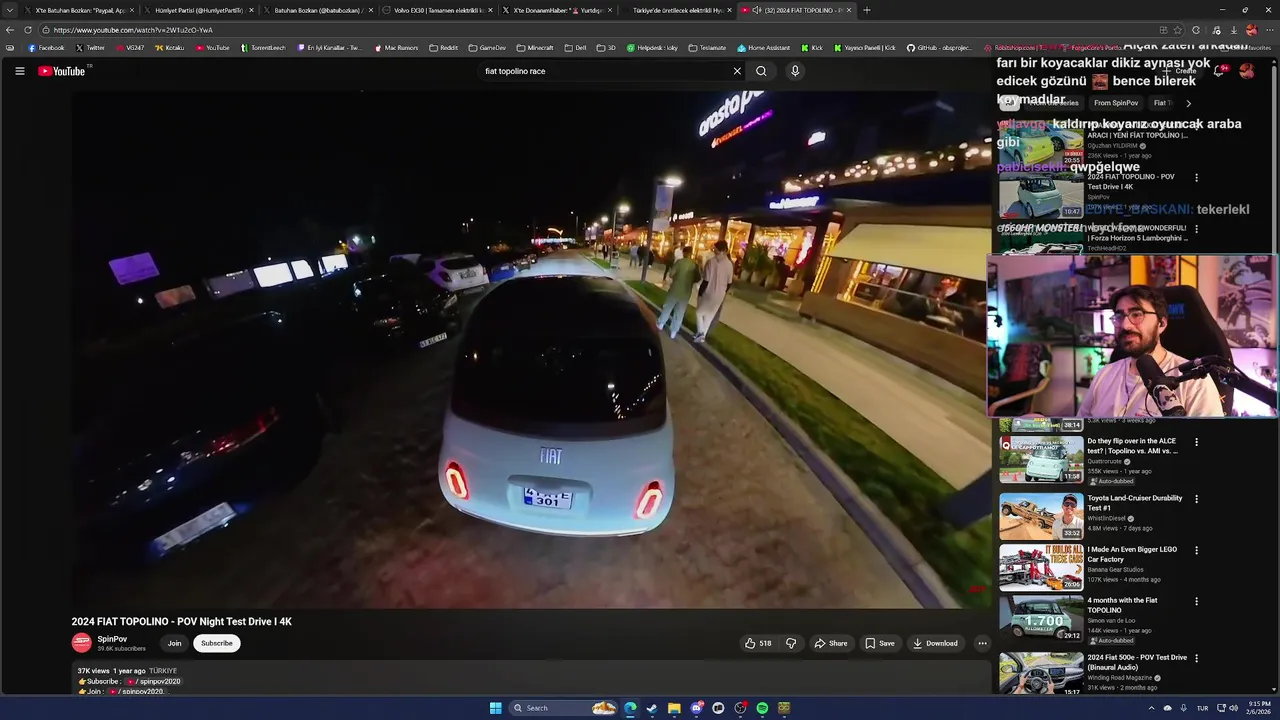Open Windows Start menu

(x=495, y=708)
